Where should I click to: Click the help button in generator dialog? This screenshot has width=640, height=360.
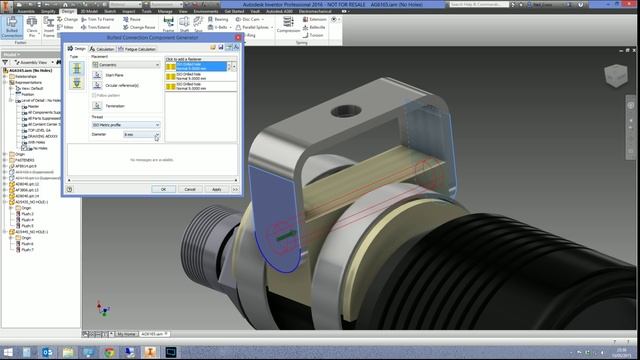(x=69, y=189)
